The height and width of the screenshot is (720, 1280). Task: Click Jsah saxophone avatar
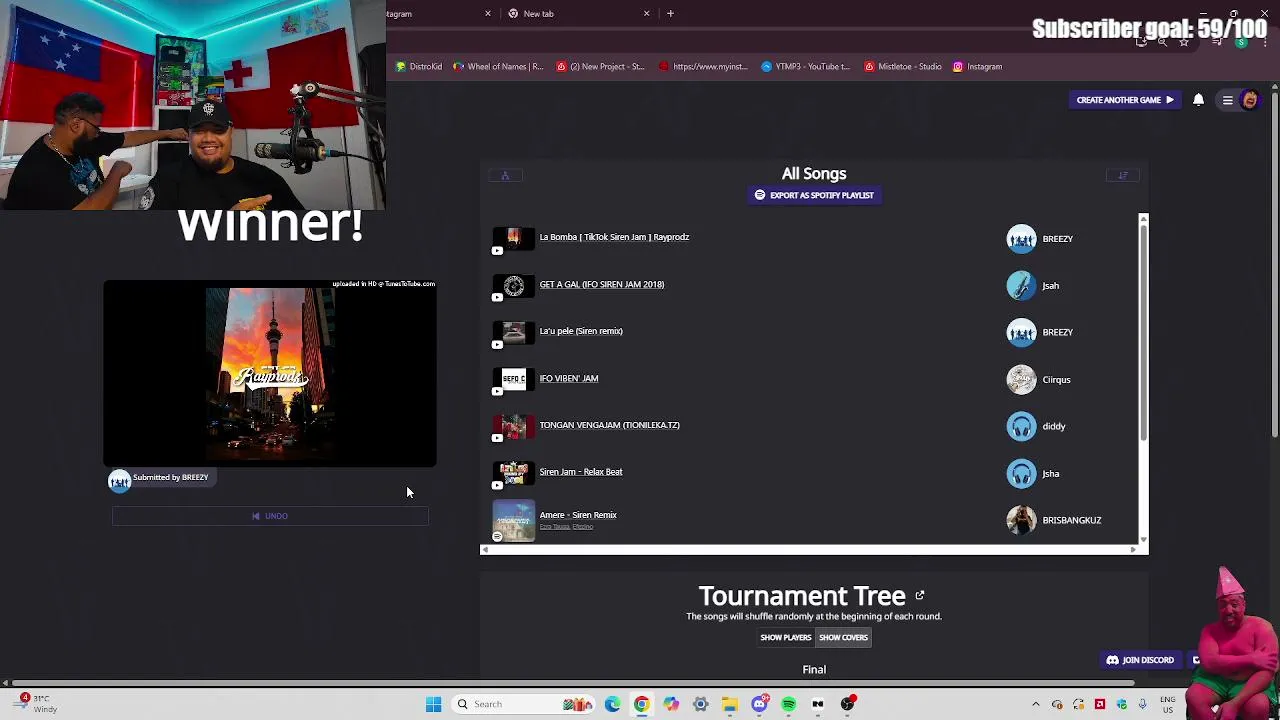pos(1021,286)
